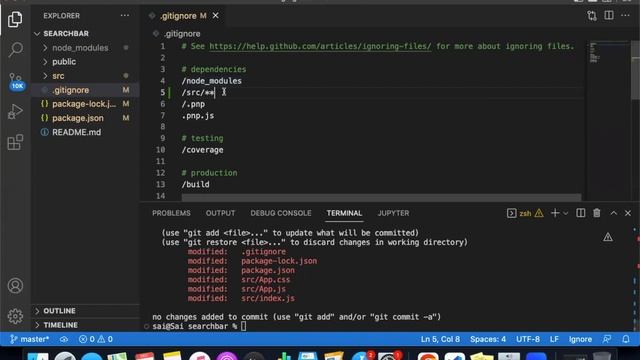Image resolution: width=640 pixels, height=360 pixels.
Task: Open package.json in explorer
Action: [x=86, y=118]
